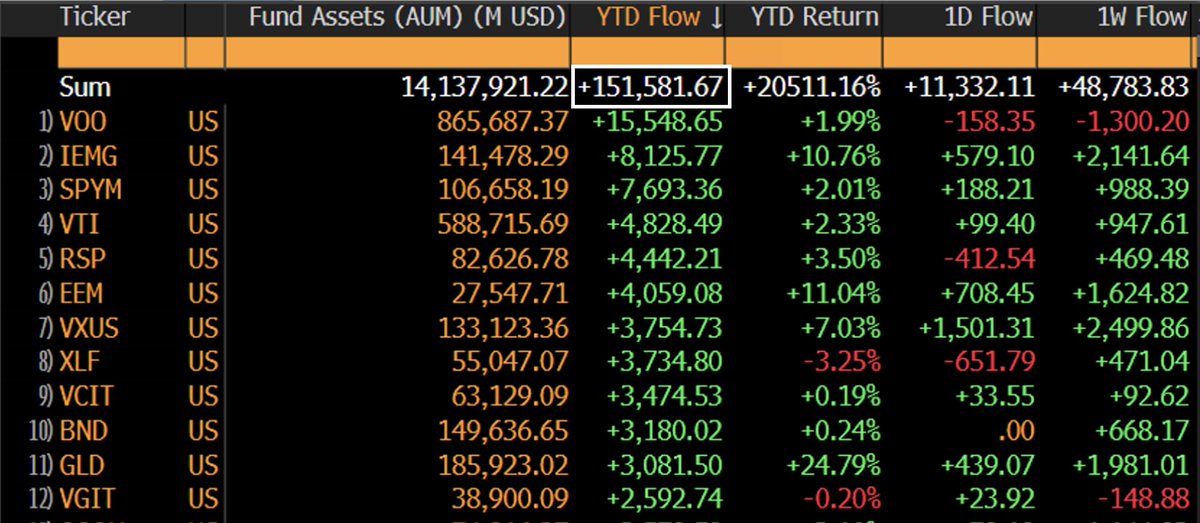Image resolution: width=1200 pixels, height=523 pixels.
Task: Click the YTD Return column header
Action: (x=815, y=18)
